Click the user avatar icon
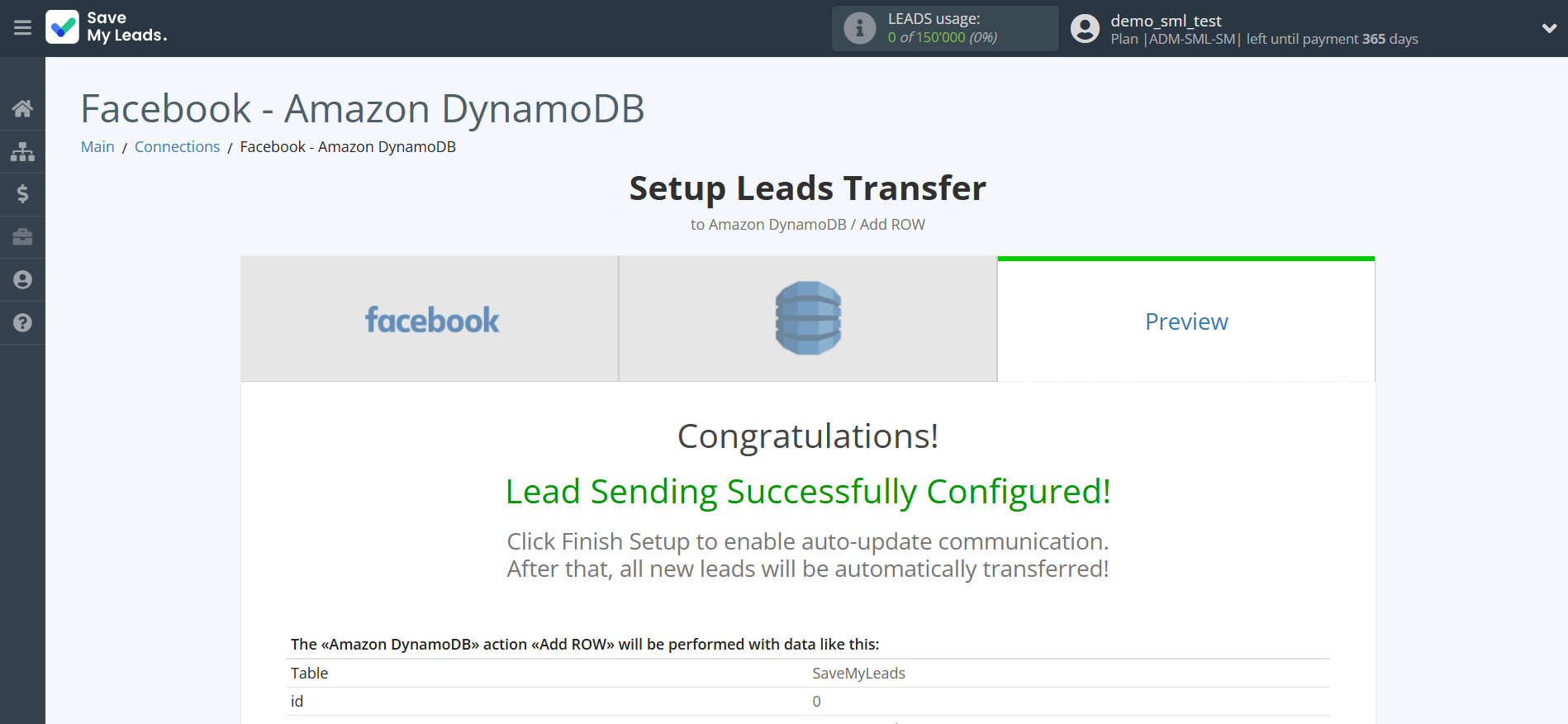 click(1085, 28)
